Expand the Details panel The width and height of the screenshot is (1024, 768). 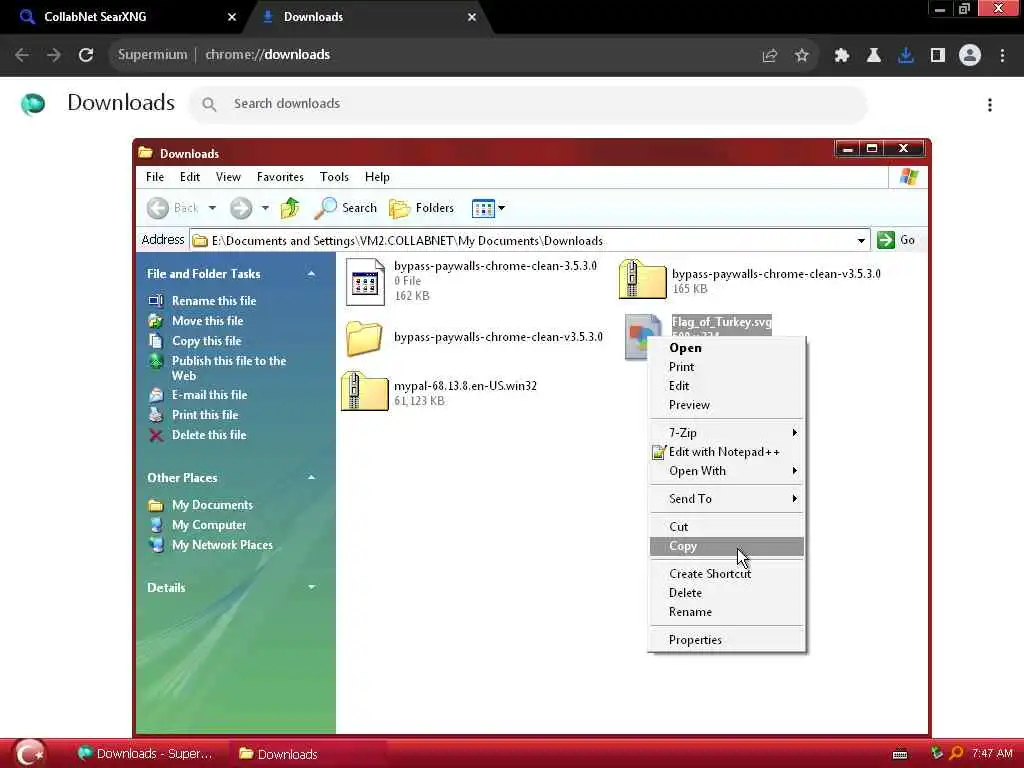(x=312, y=587)
